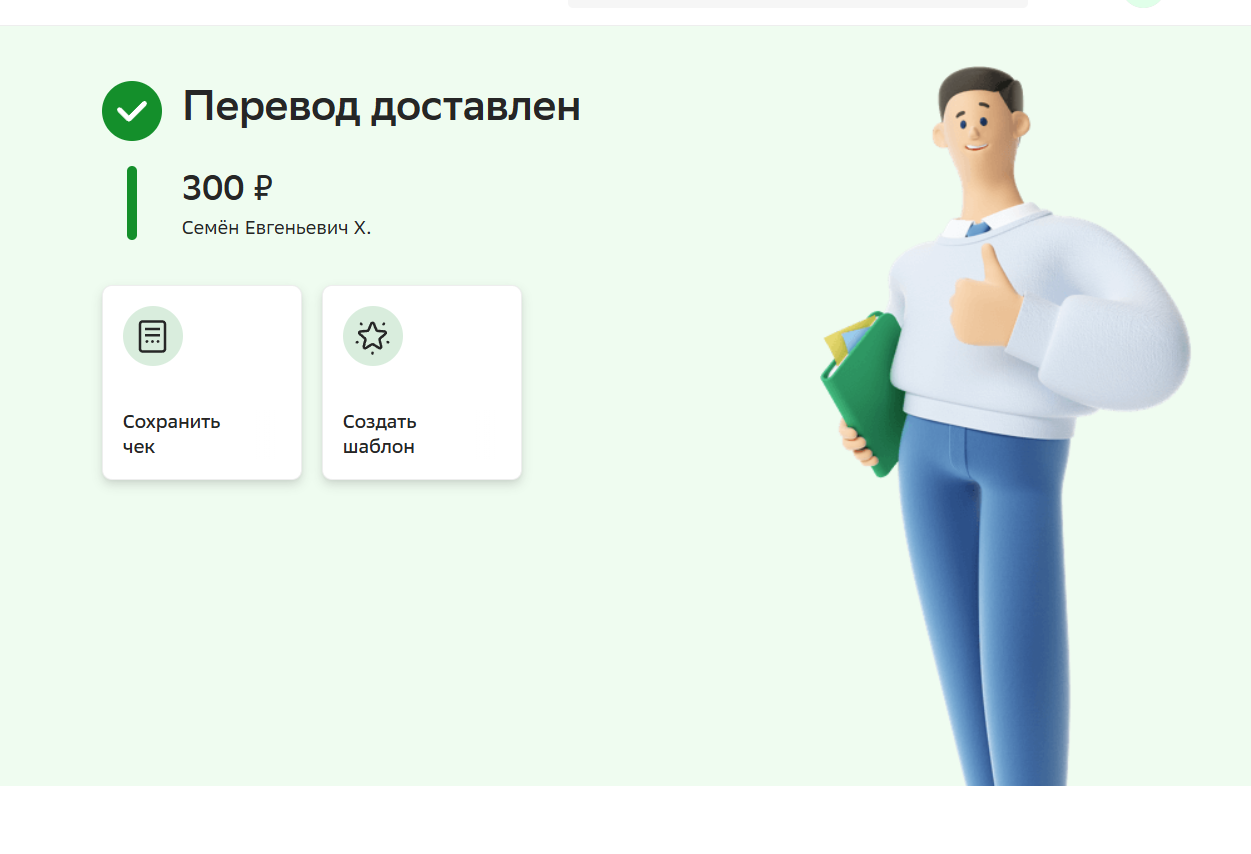Click the 300 amount value
Image resolution: width=1251 pixels, height=854 pixels.
(x=213, y=187)
